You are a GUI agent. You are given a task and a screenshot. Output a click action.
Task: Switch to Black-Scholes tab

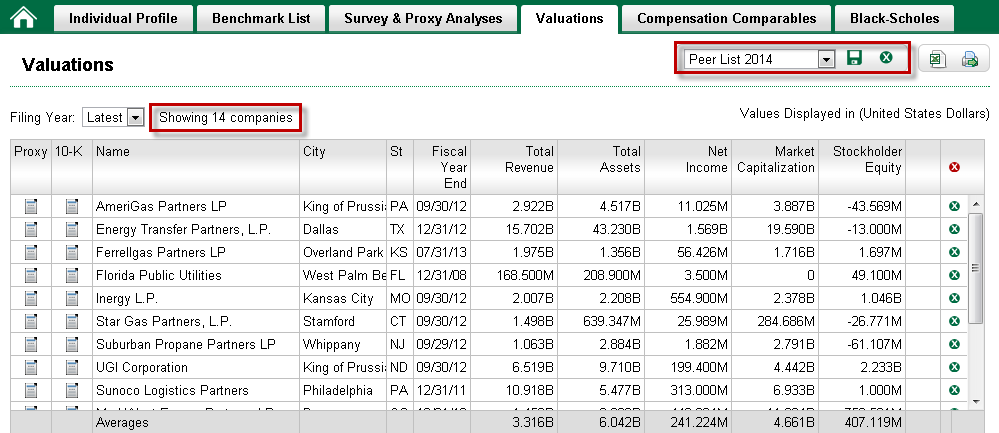[x=895, y=18]
